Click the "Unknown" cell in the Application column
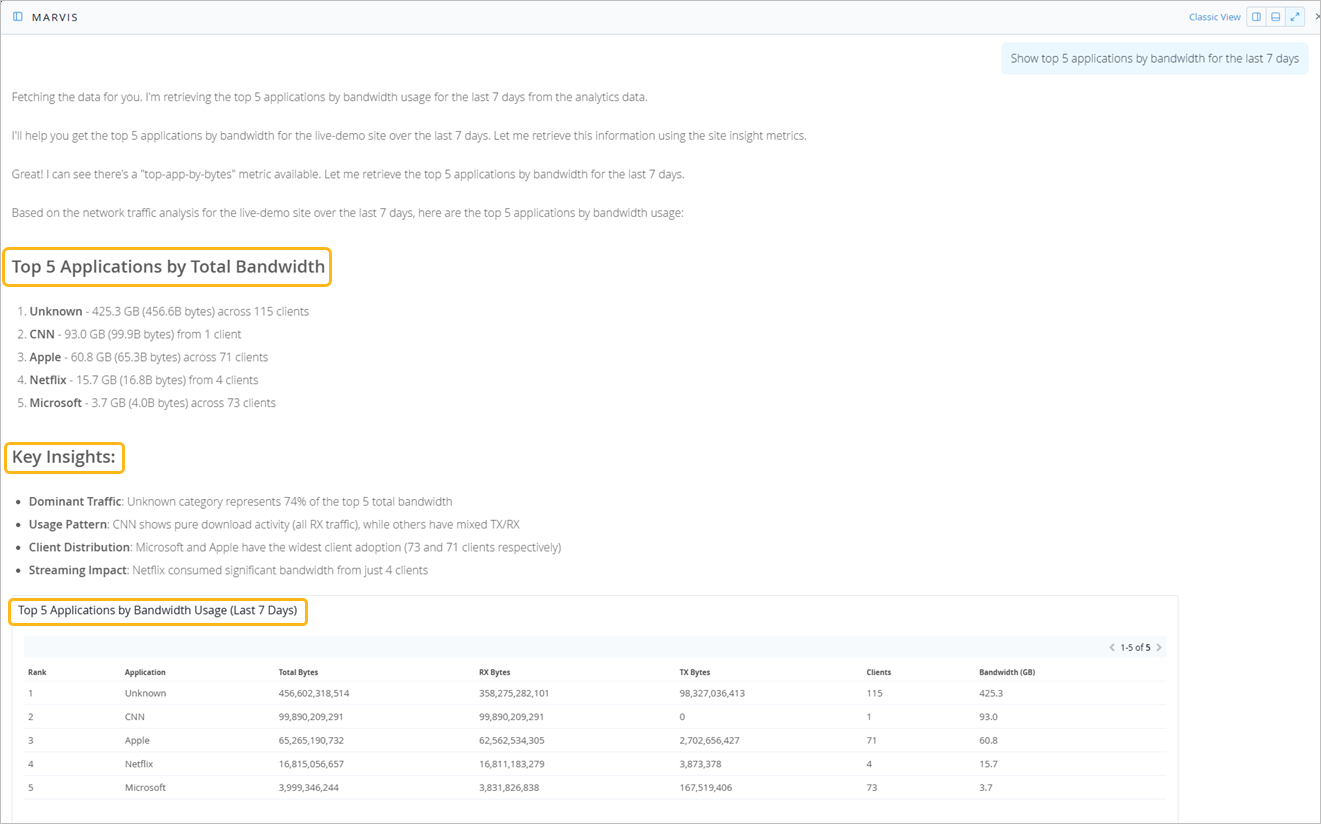Screen dimensions: 1321x824 tap(145, 693)
